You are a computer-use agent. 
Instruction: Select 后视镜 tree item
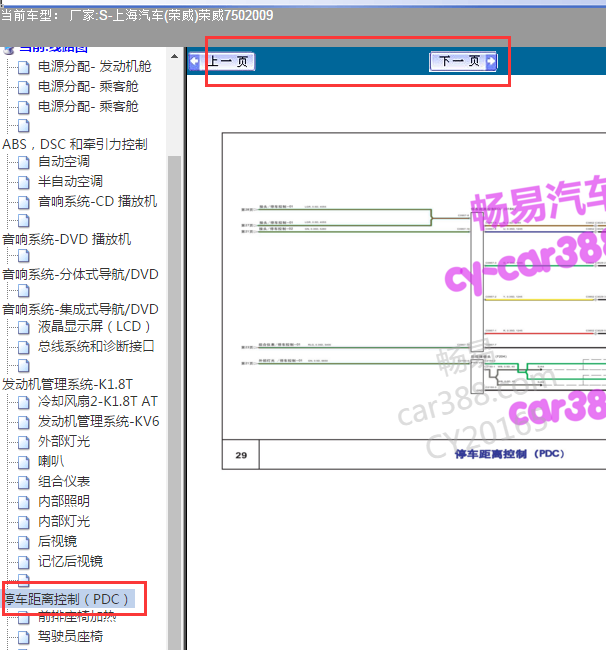(x=57, y=541)
